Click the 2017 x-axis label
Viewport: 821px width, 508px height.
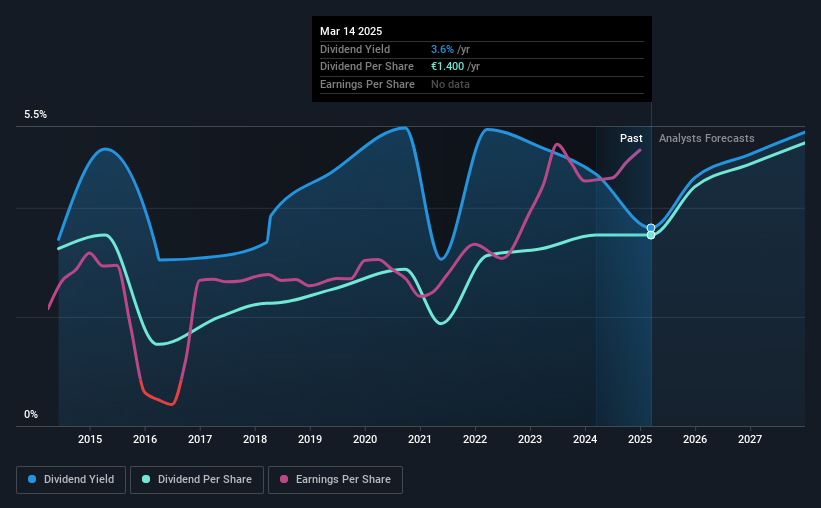pyautogui.click(x=200, y=439)
